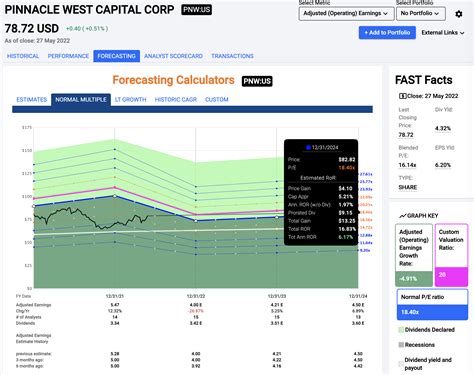Click the 16.14x blended P/E value
This screenshot has width=474, height=375.
point(407,165)
